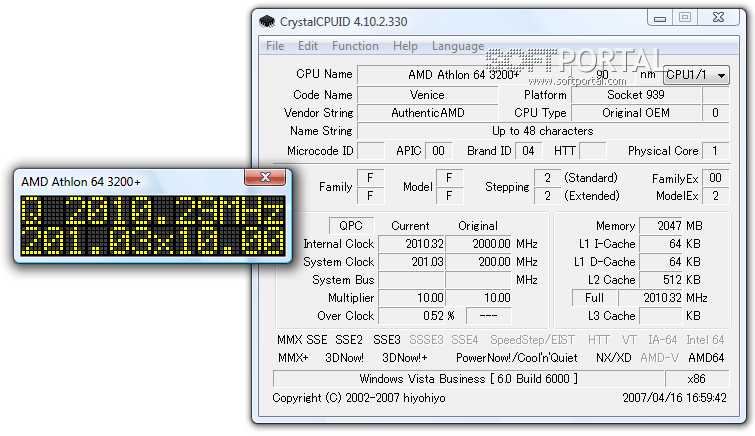Click the current Internal Clock value 2010.32
The image size is (755, 436).
[x=411, y=244]
